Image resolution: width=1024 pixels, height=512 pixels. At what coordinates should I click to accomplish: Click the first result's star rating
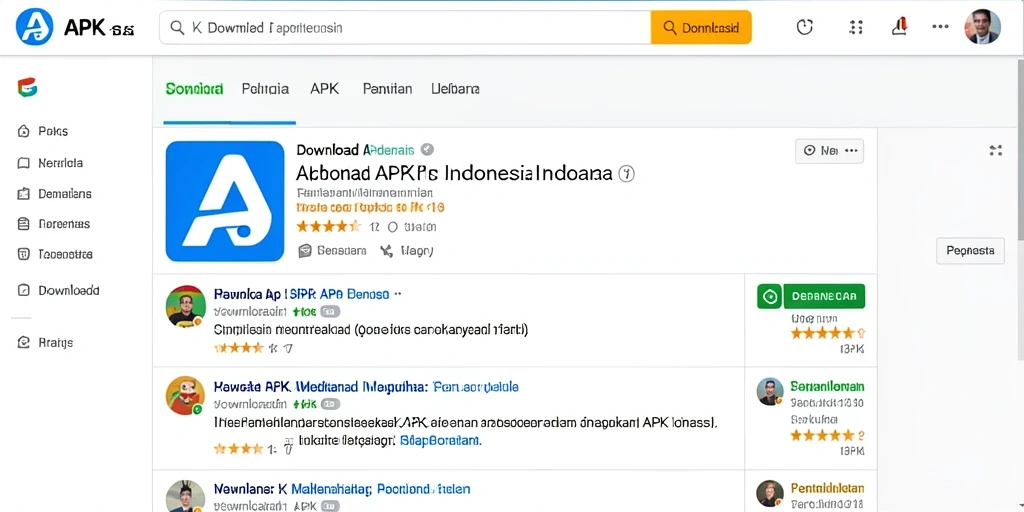pos(238,348)
